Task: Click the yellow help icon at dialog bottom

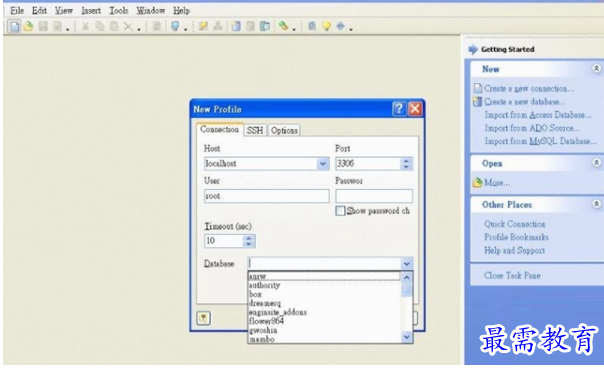Action: coord(203,318)
